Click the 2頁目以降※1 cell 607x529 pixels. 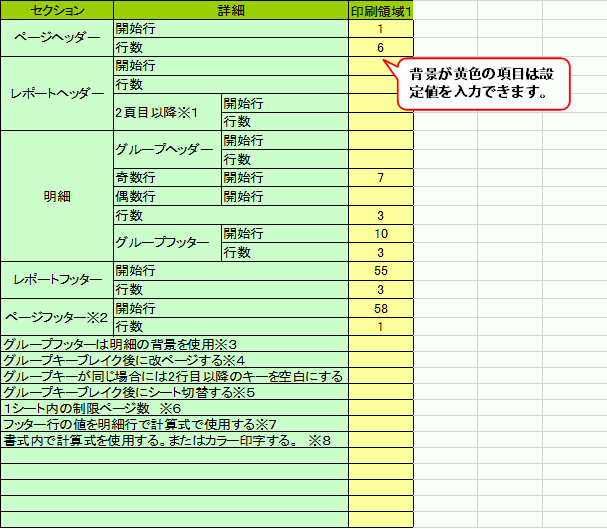(x=167, y=112)
